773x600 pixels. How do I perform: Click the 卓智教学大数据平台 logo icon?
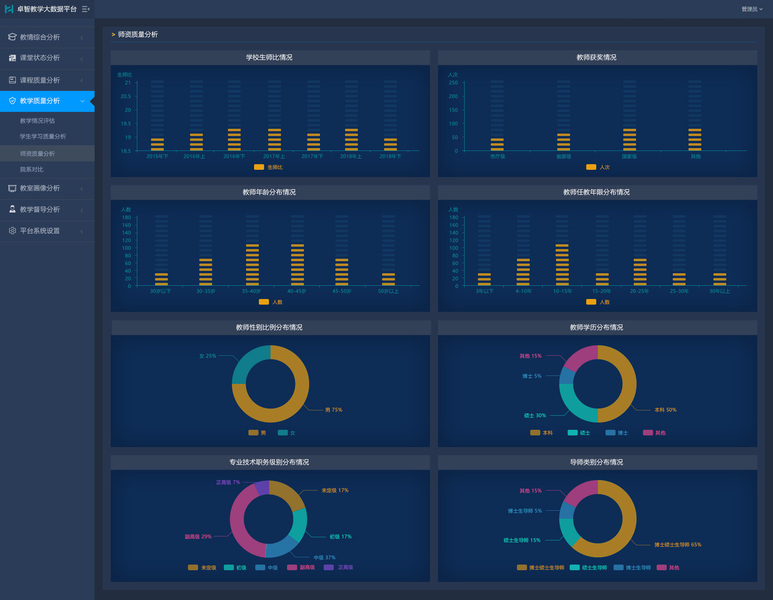tap(9, 9)
